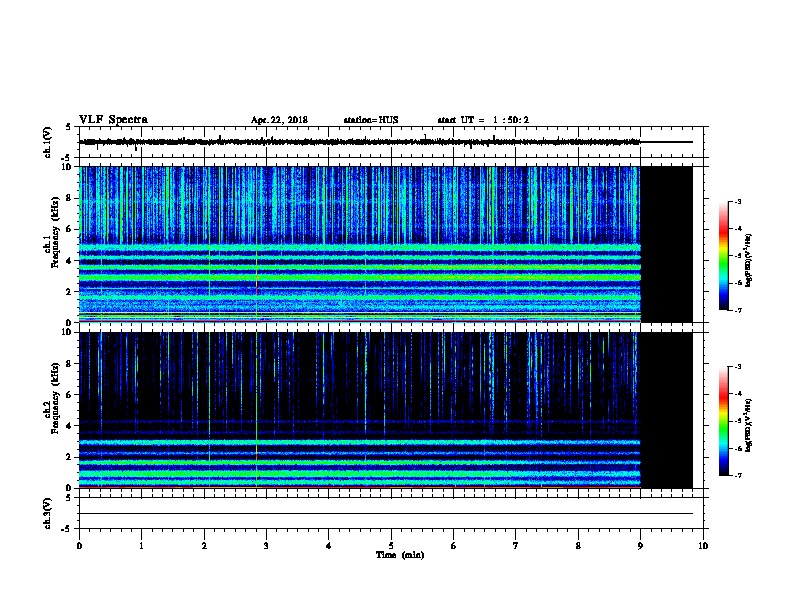Click the "Time (min)" axis title
This screenshot has height=612, width=792.
tap(400, 555)
